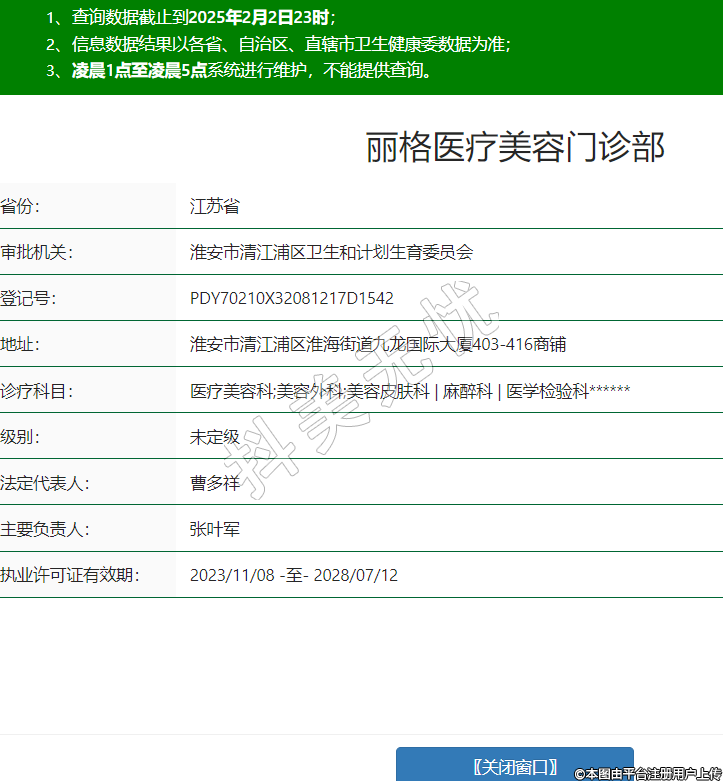Select the 省份 field label
This screenshot has width=723, height=781.
click(x=20, y=207)
